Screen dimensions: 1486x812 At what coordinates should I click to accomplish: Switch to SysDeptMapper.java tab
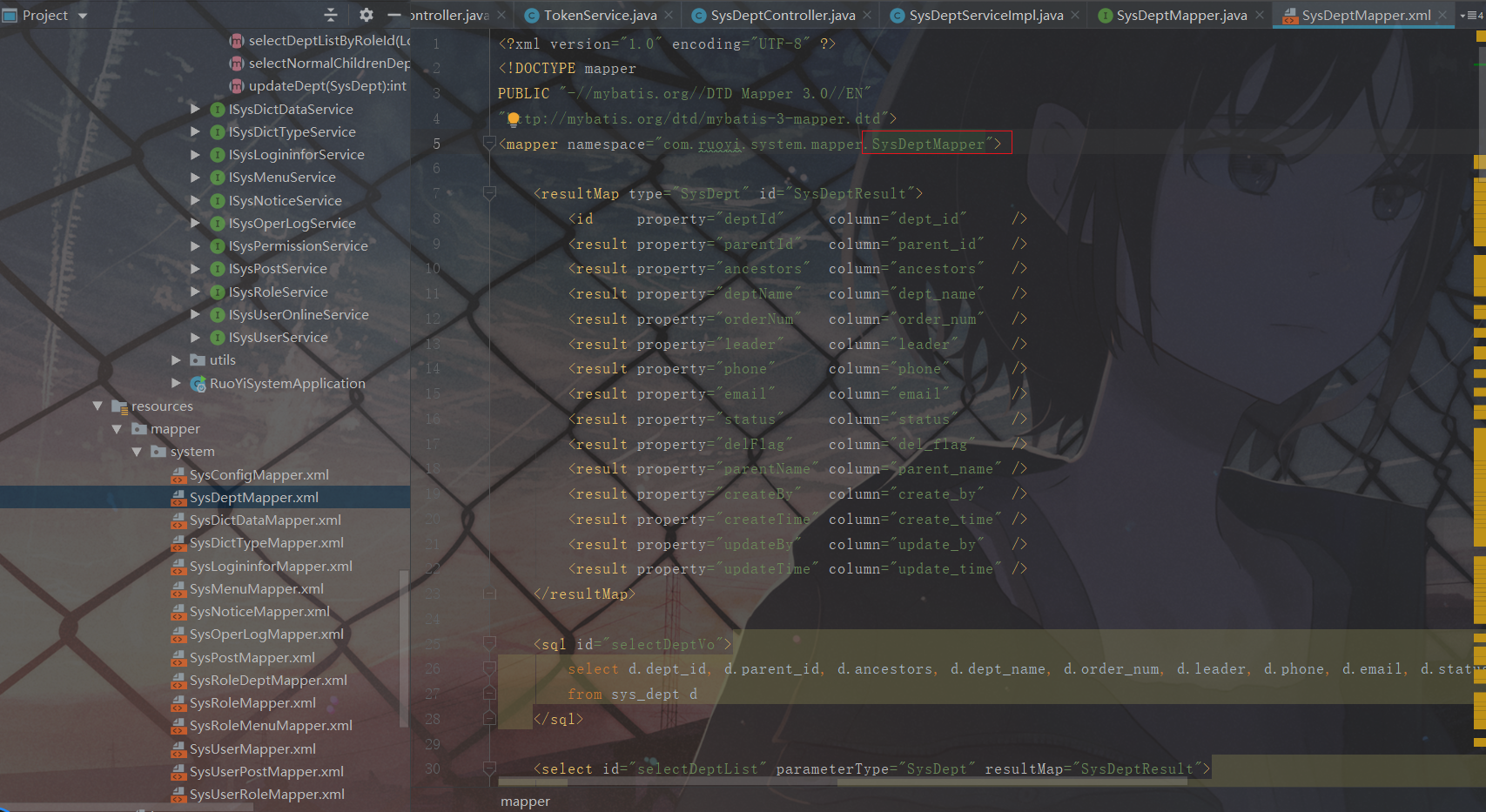[x=1181, y=15]
